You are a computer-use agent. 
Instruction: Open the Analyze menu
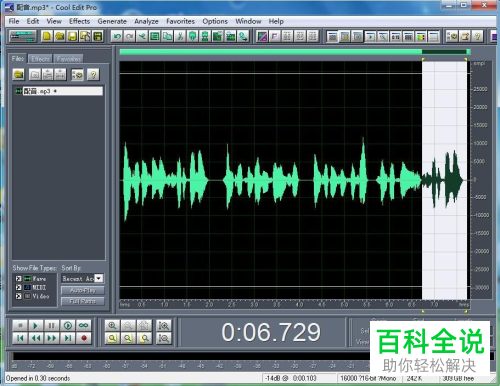point(146,21)
